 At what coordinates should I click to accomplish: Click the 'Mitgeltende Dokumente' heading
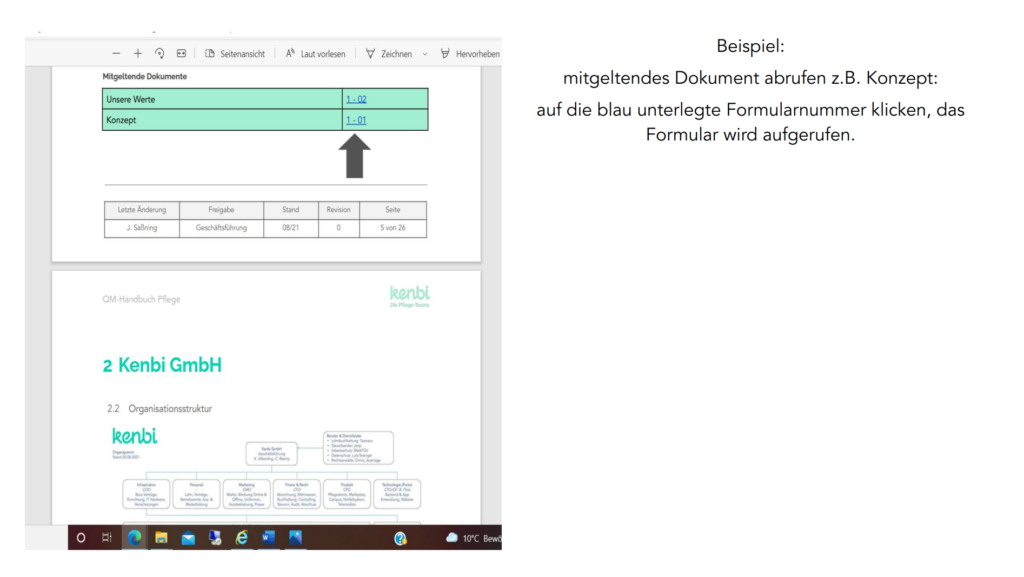point(144,76)
